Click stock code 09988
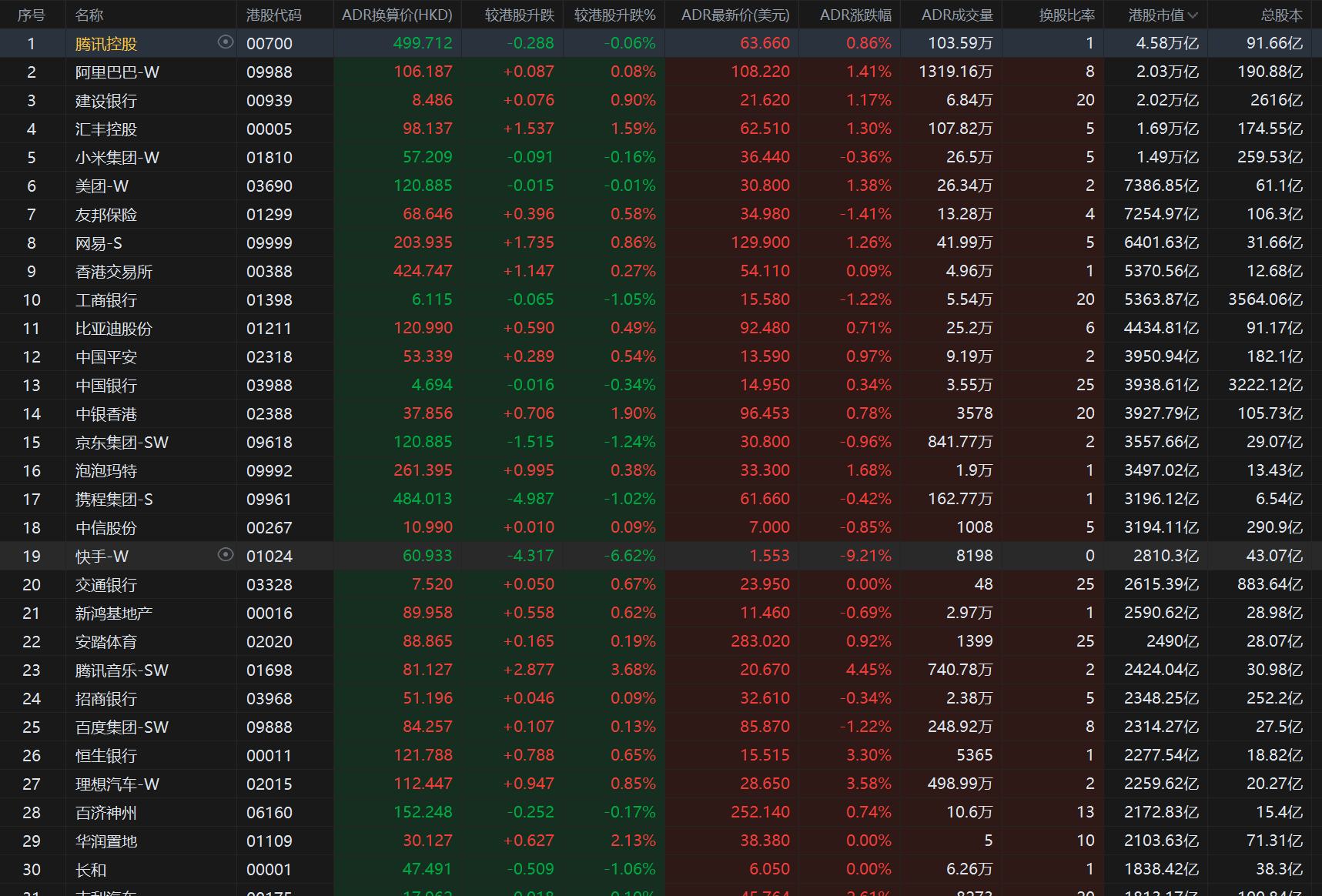 click(269, 72)
